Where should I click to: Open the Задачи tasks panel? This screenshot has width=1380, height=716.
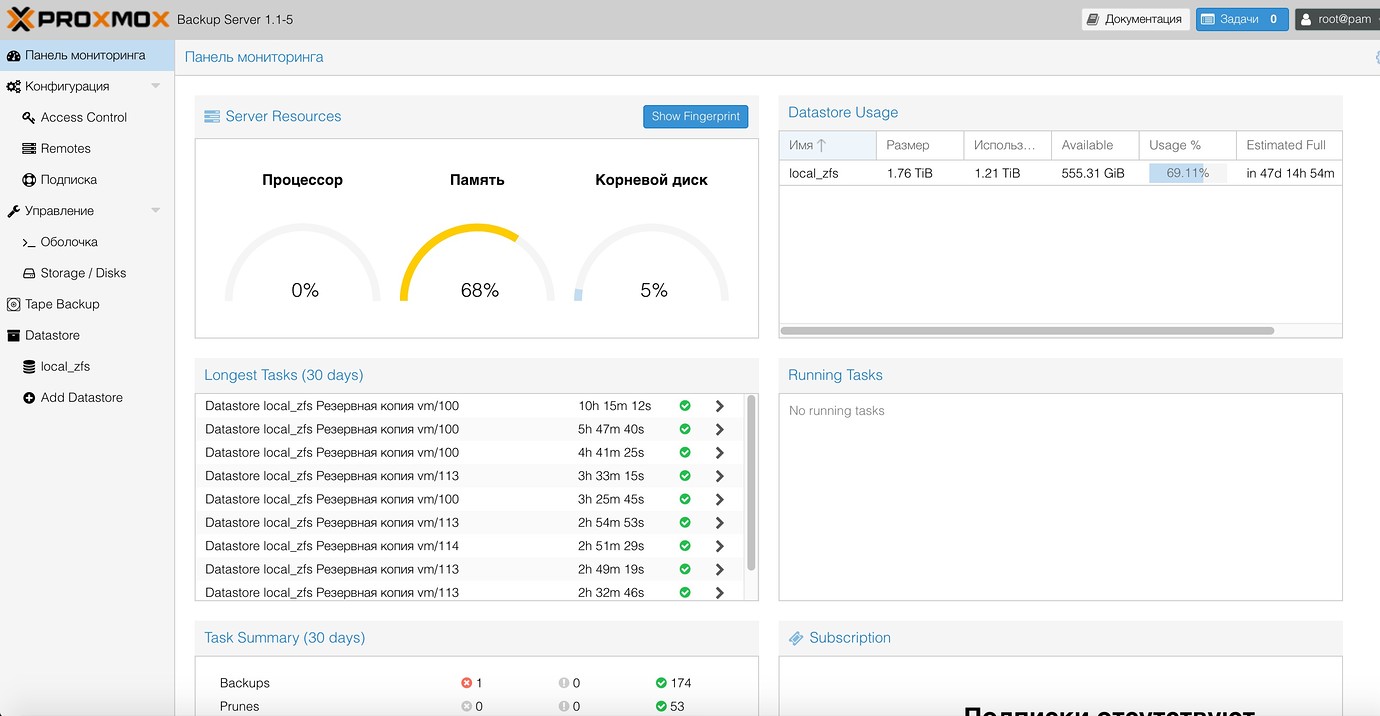[x=1241, y=18]
